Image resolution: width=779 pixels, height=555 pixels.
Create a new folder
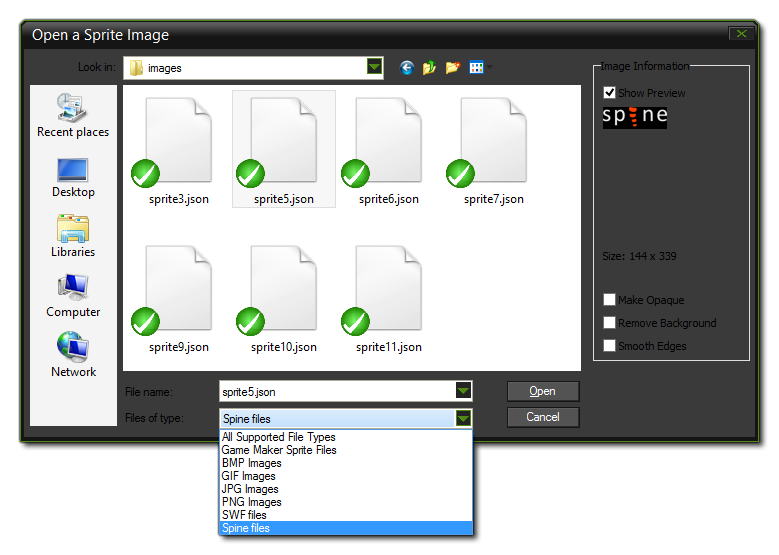(x=453, y=68)
